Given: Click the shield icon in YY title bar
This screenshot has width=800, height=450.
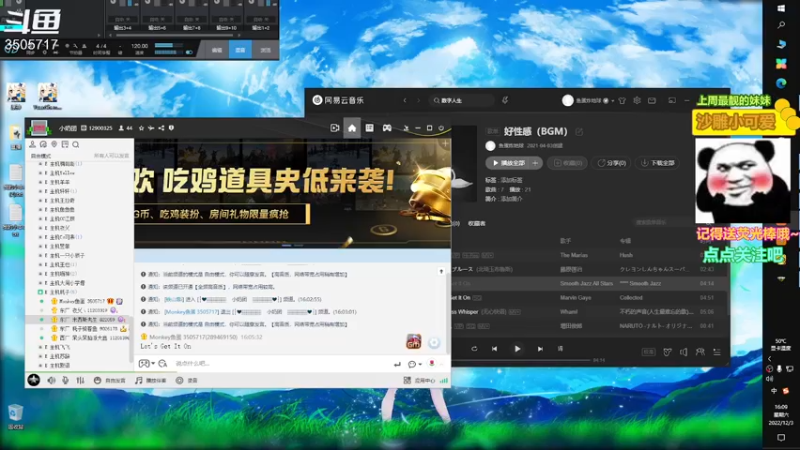Looking at the screenshot, I should click(171, 128).
